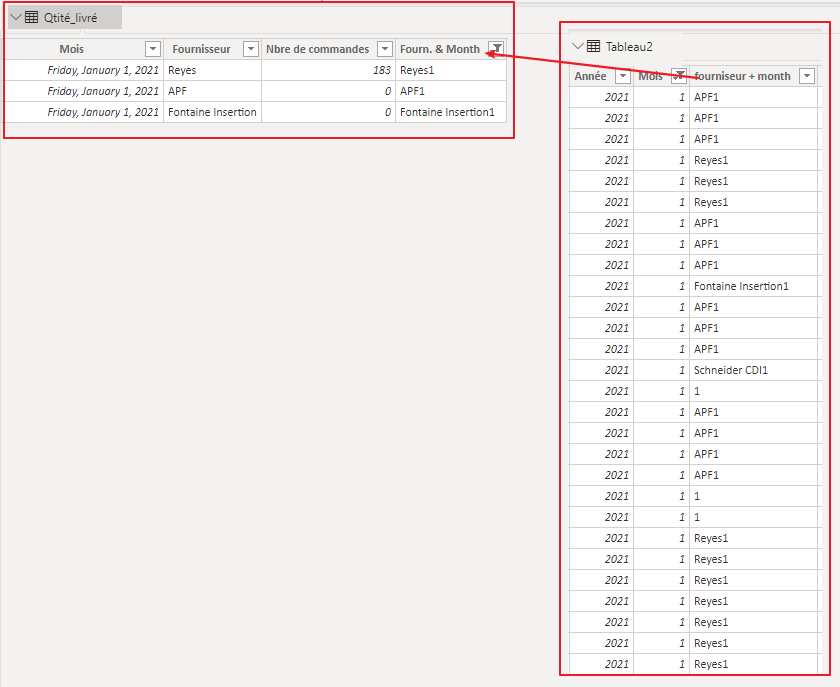Open the Fournisseur column dropdown
The height and width of the screenshot is (687, 840).
[251, 49]
